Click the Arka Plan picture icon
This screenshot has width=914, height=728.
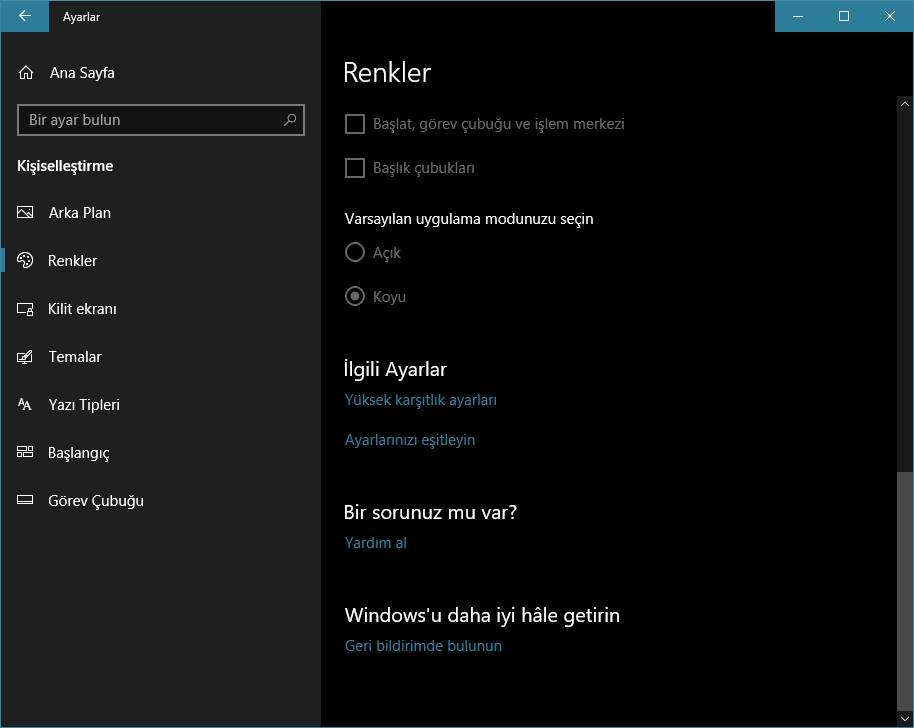(x=26, y=213)
